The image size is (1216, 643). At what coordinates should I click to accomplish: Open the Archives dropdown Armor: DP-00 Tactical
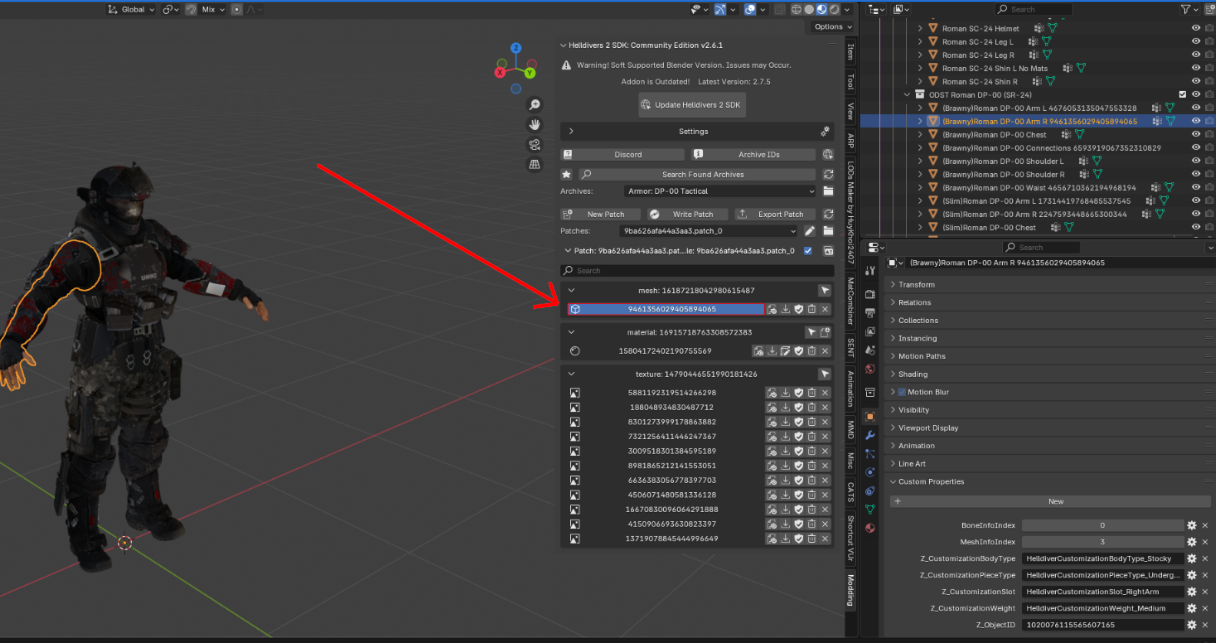pos(720,191)
